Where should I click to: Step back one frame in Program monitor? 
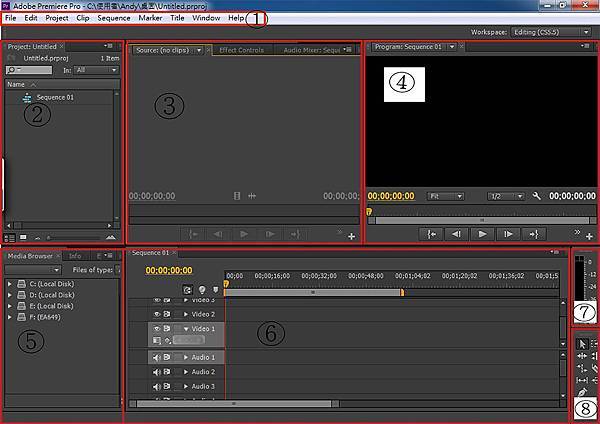[456, 234]
